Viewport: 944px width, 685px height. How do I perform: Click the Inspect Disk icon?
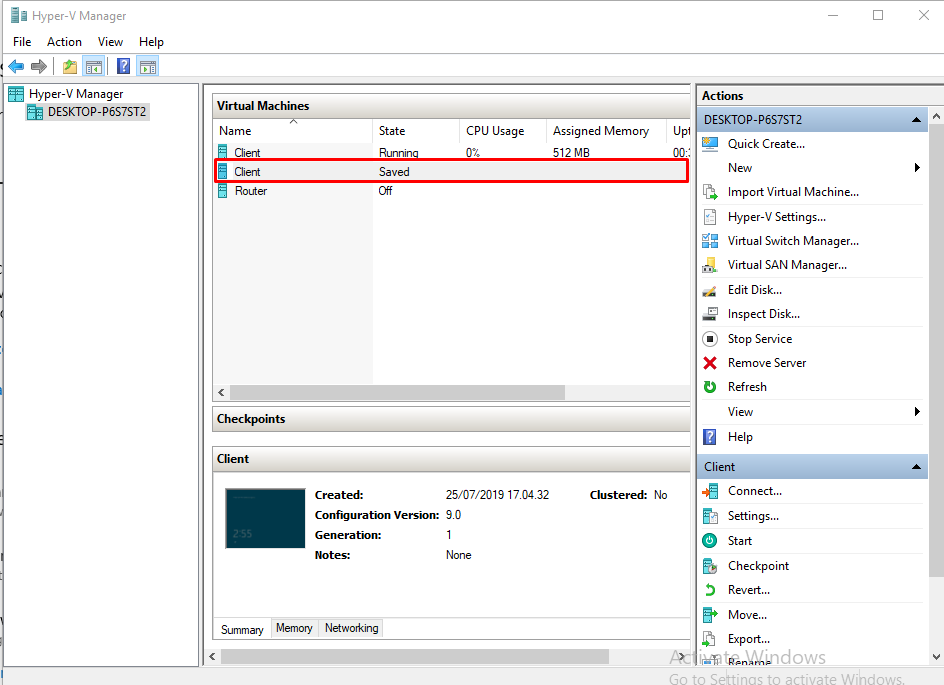point(710,314)
